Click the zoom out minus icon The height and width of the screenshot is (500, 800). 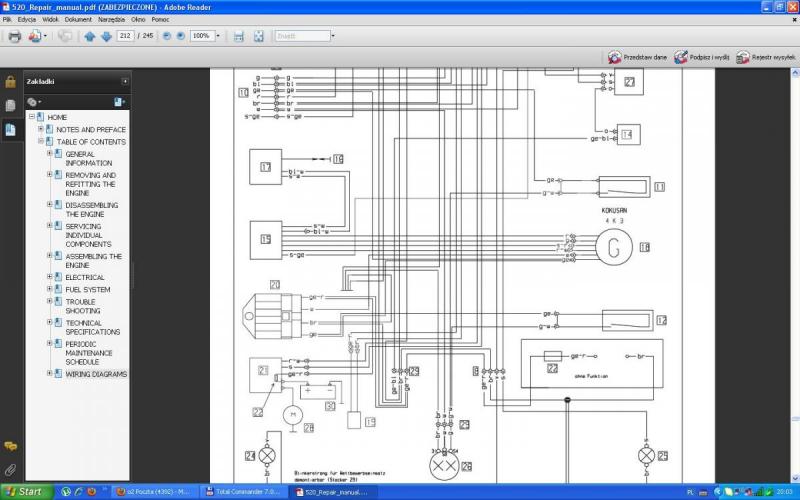pyautogui.click(x=166, y=36)
